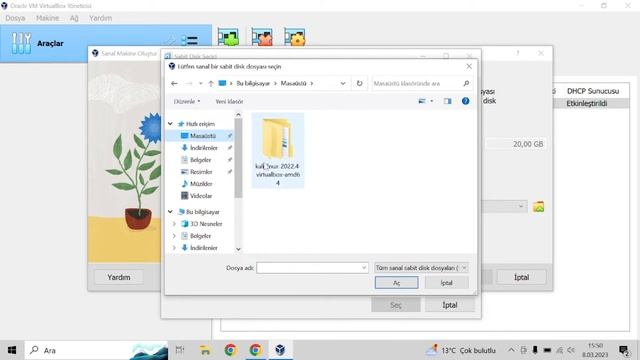
Task: Open the notification center icon
Action: click(624, 351)
